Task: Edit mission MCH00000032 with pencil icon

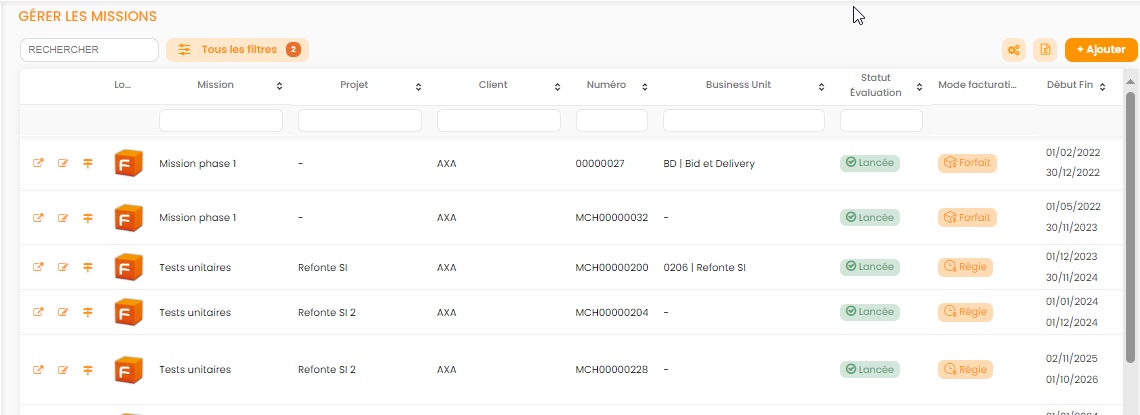Action: point(63,217)
